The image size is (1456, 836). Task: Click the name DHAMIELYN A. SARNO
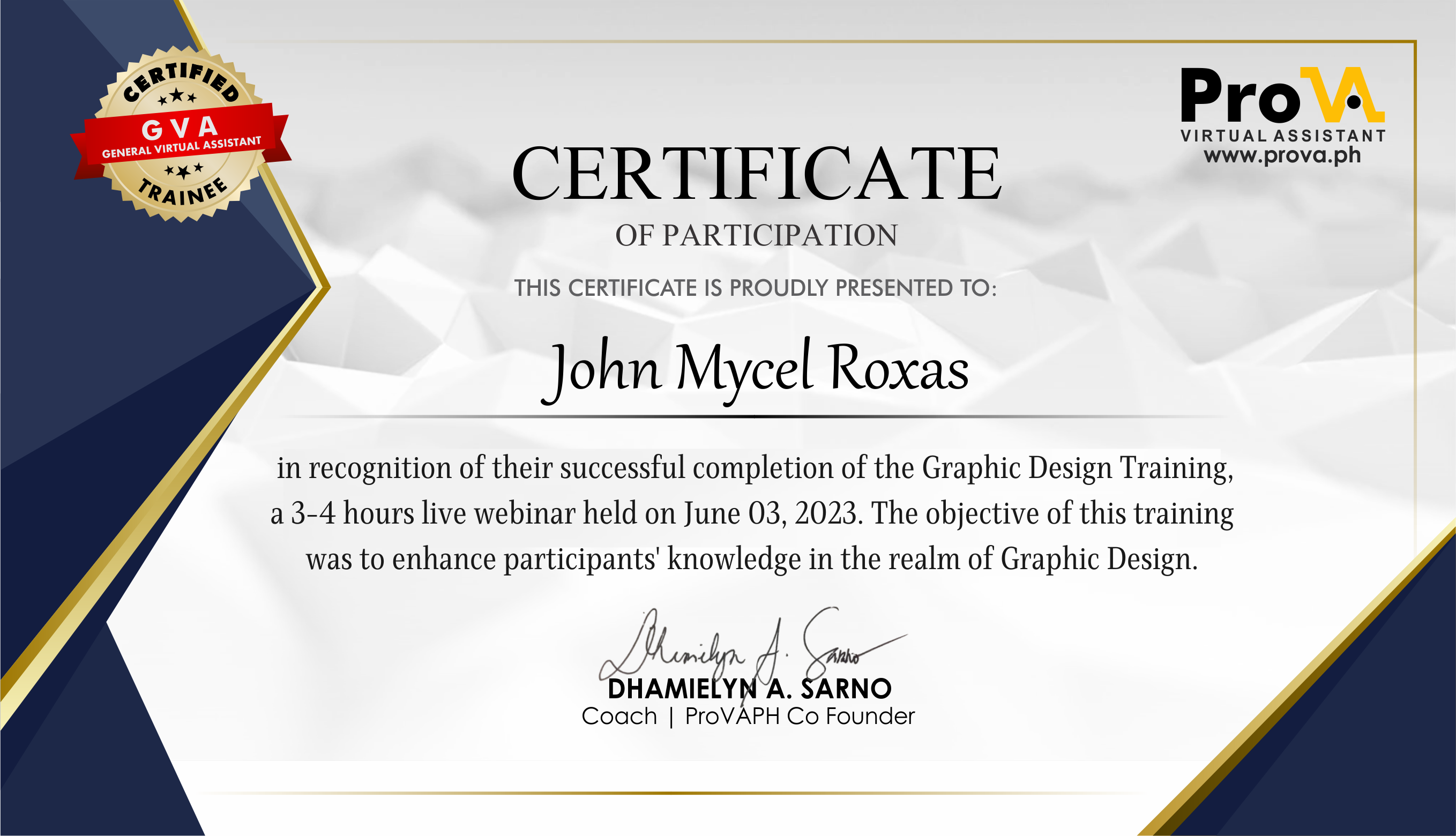(x=749, y=689)
